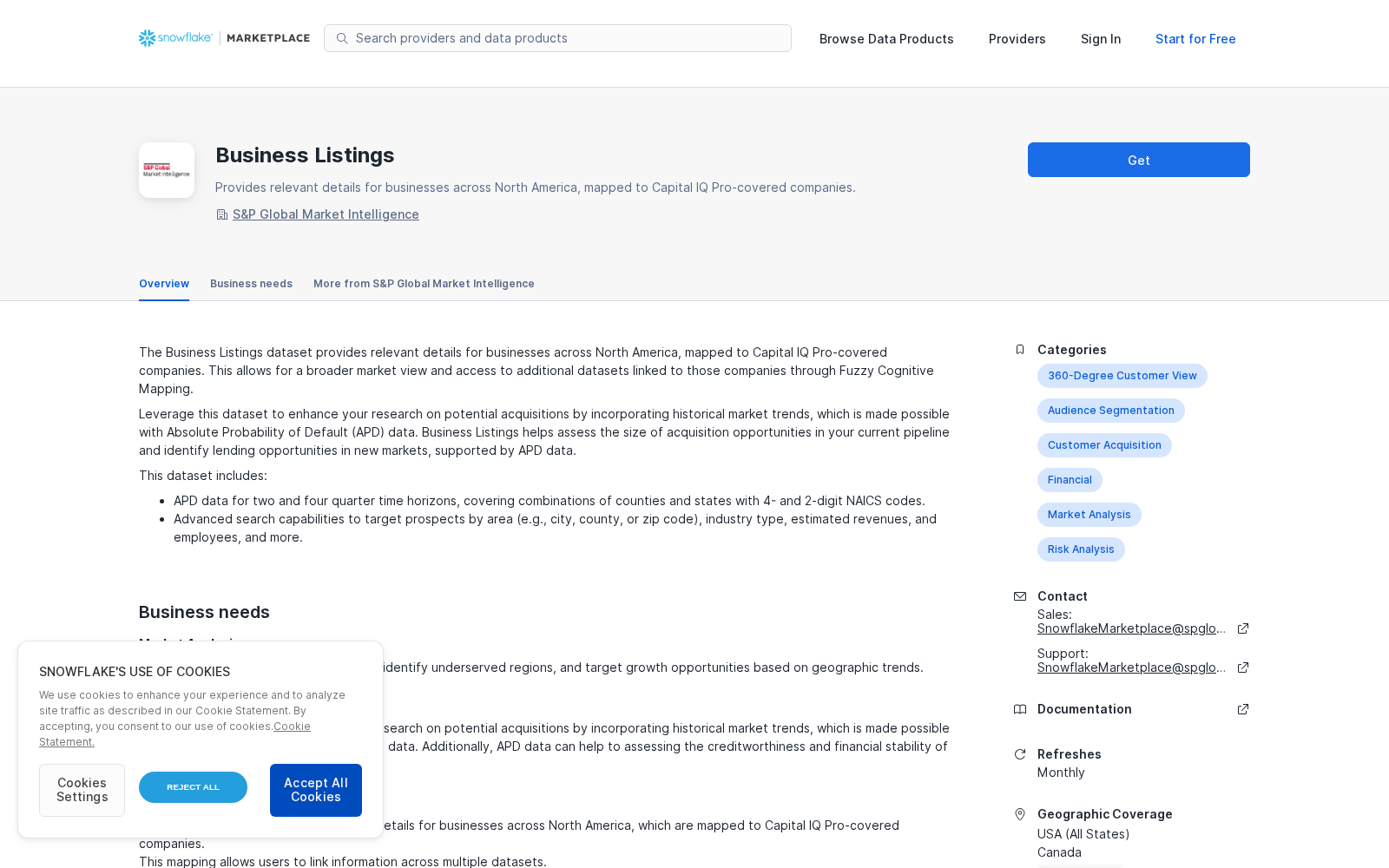Click the building icon beside provider name
The height and width of the screenshot is (868, 1389).
coord(222,214)
